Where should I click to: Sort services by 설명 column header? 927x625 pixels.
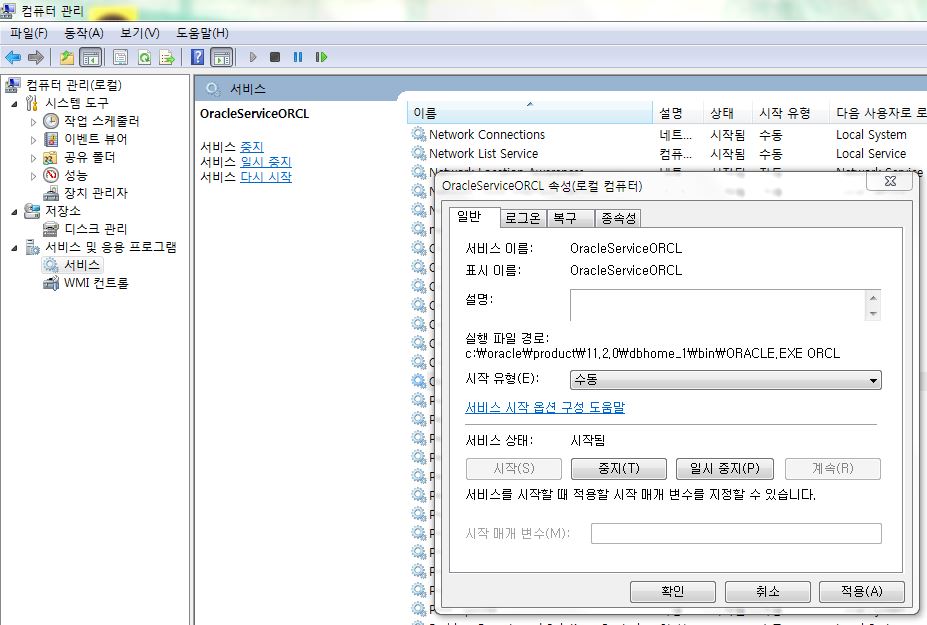pyautogui.click(x=678, y=113)
